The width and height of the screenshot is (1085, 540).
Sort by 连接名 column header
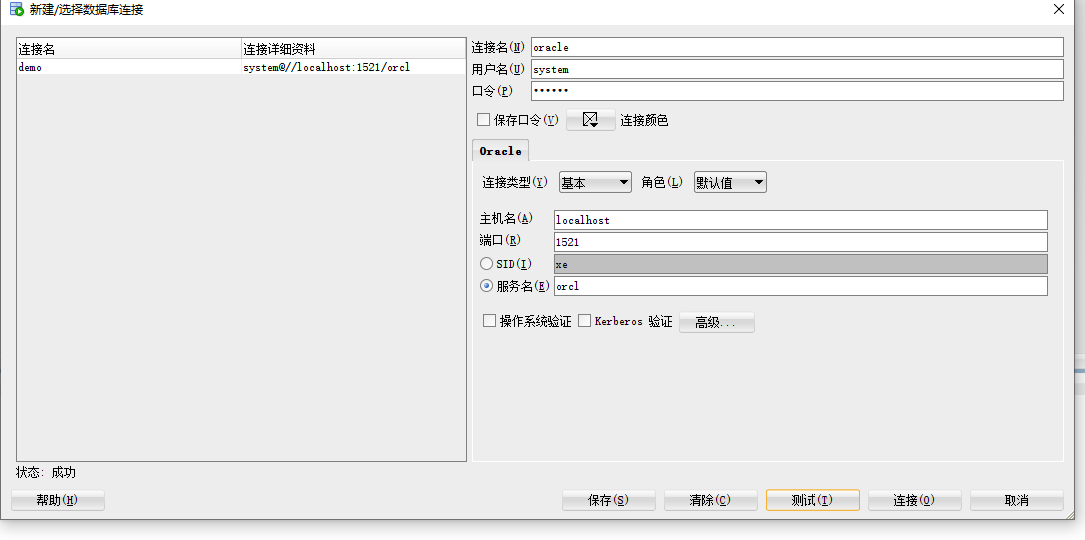pyautogui.click(x=129, y=49)
